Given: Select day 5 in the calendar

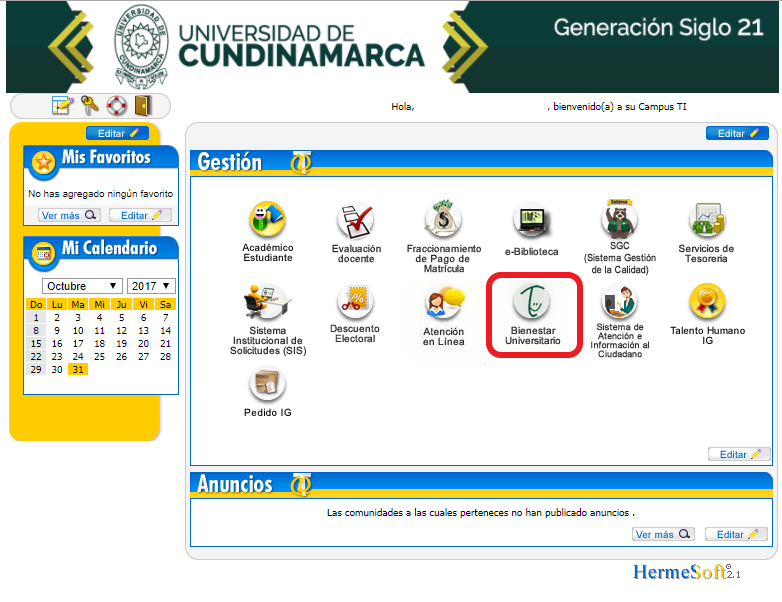Looking at the screenshot, I should click(122, 317).
